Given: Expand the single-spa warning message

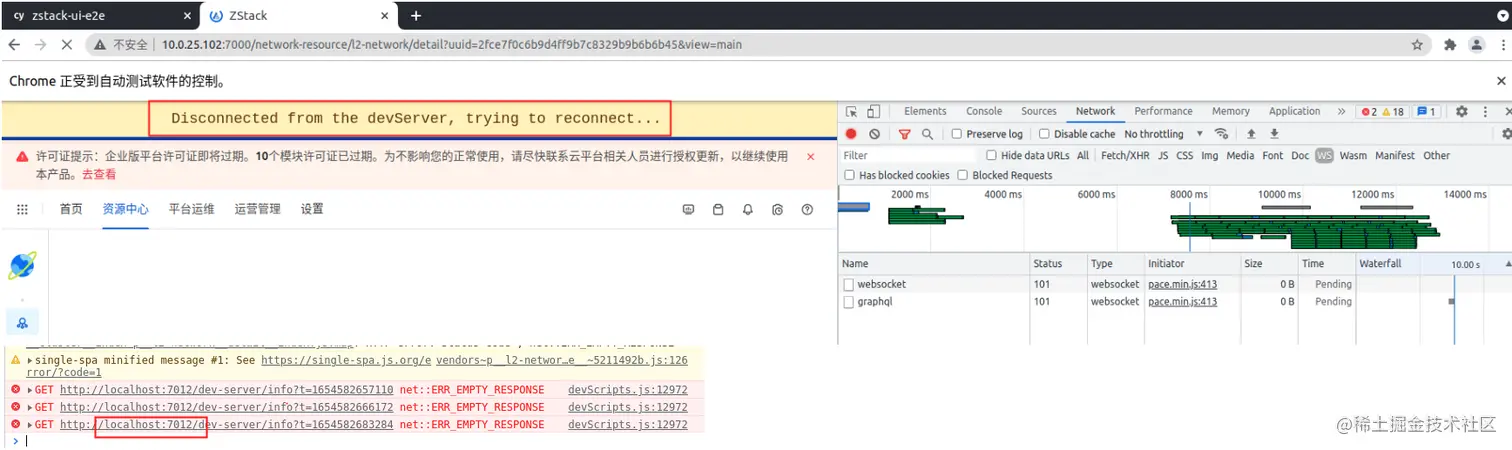Looking at the screenshot, I should (x=29, y=360).
